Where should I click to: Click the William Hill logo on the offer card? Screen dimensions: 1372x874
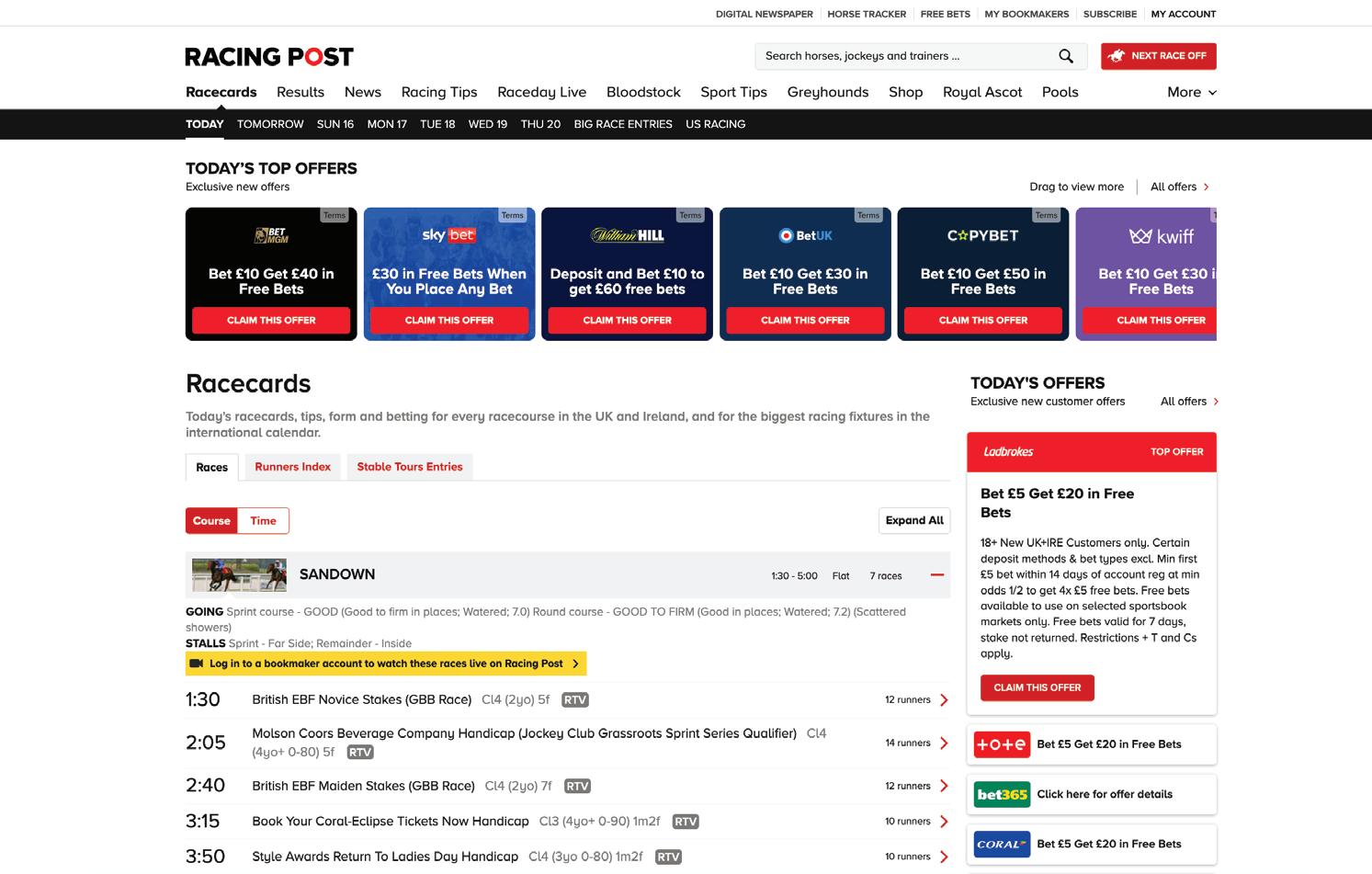tap(627, 235)
